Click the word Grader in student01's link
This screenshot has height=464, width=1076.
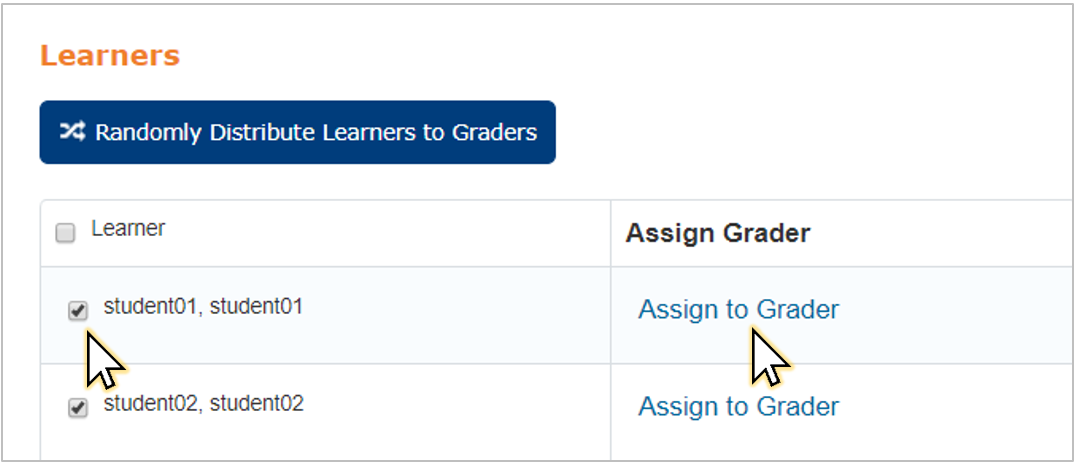(x=797, y=310)
